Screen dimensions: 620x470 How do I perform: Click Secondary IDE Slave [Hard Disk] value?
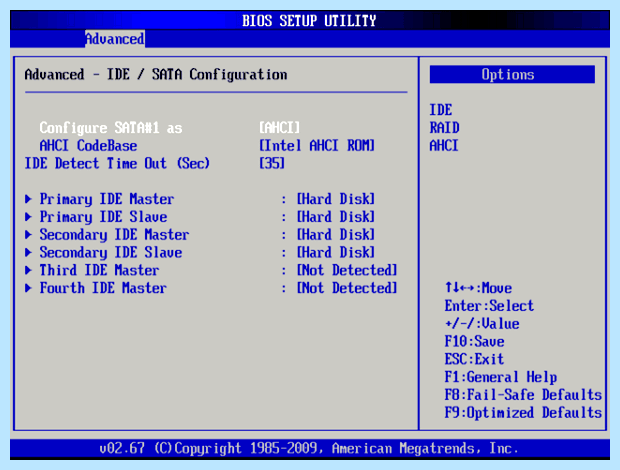coord(336,252)
